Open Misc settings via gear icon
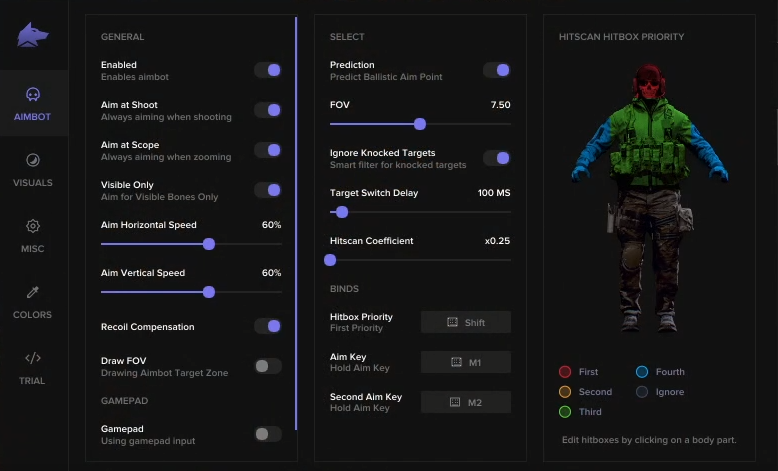This screenshot has width=778, height=471. coord(33,227)
